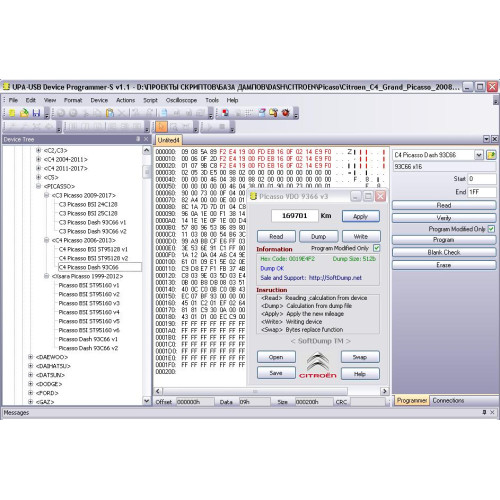
Task: Click the Paste clipboard toolbar icon
Action: click(x=109, y=113)
